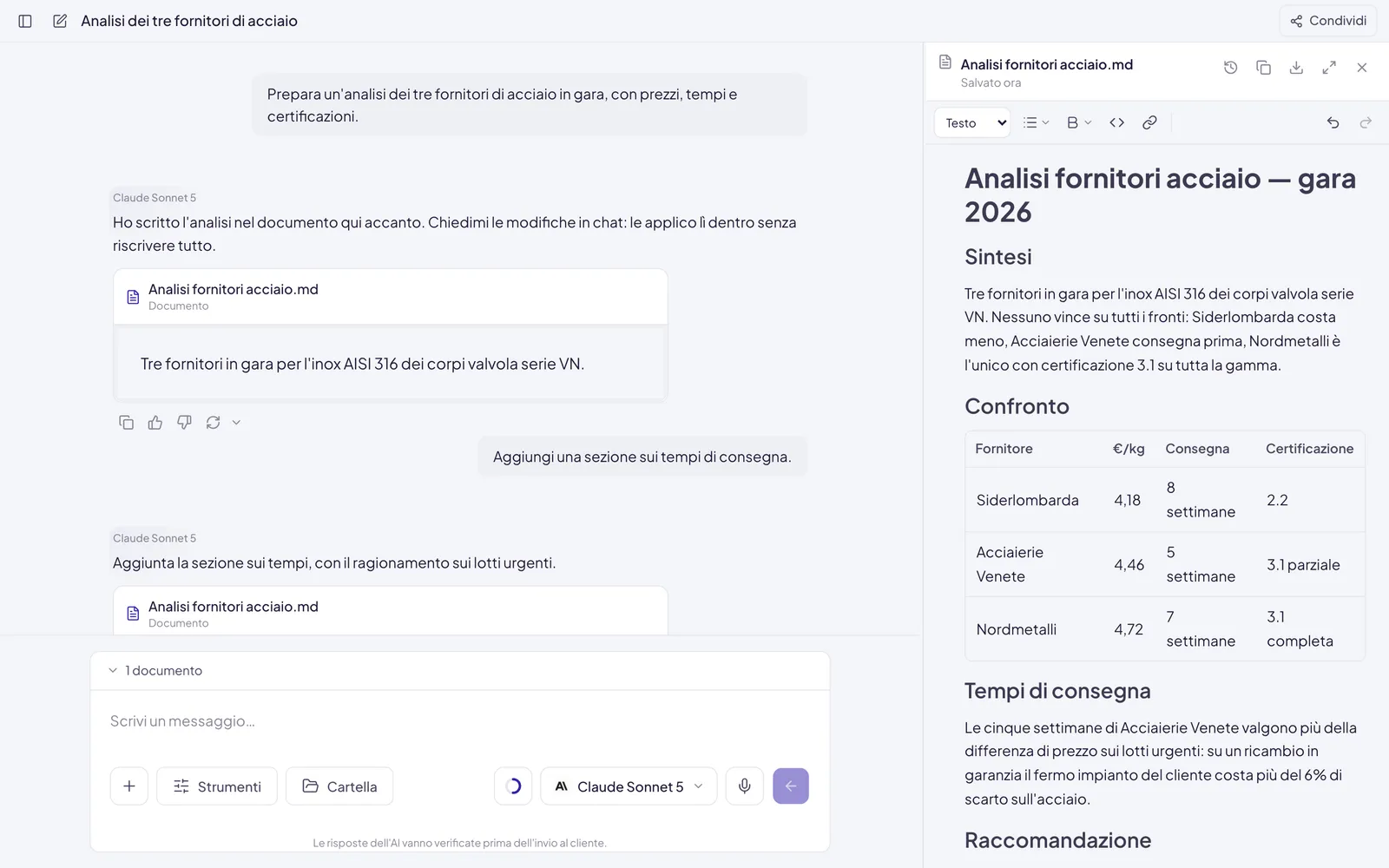Viewport: 1389px width, 868px height.
Task: Open the Strumenti tools menu
Action: coord(217,786)
